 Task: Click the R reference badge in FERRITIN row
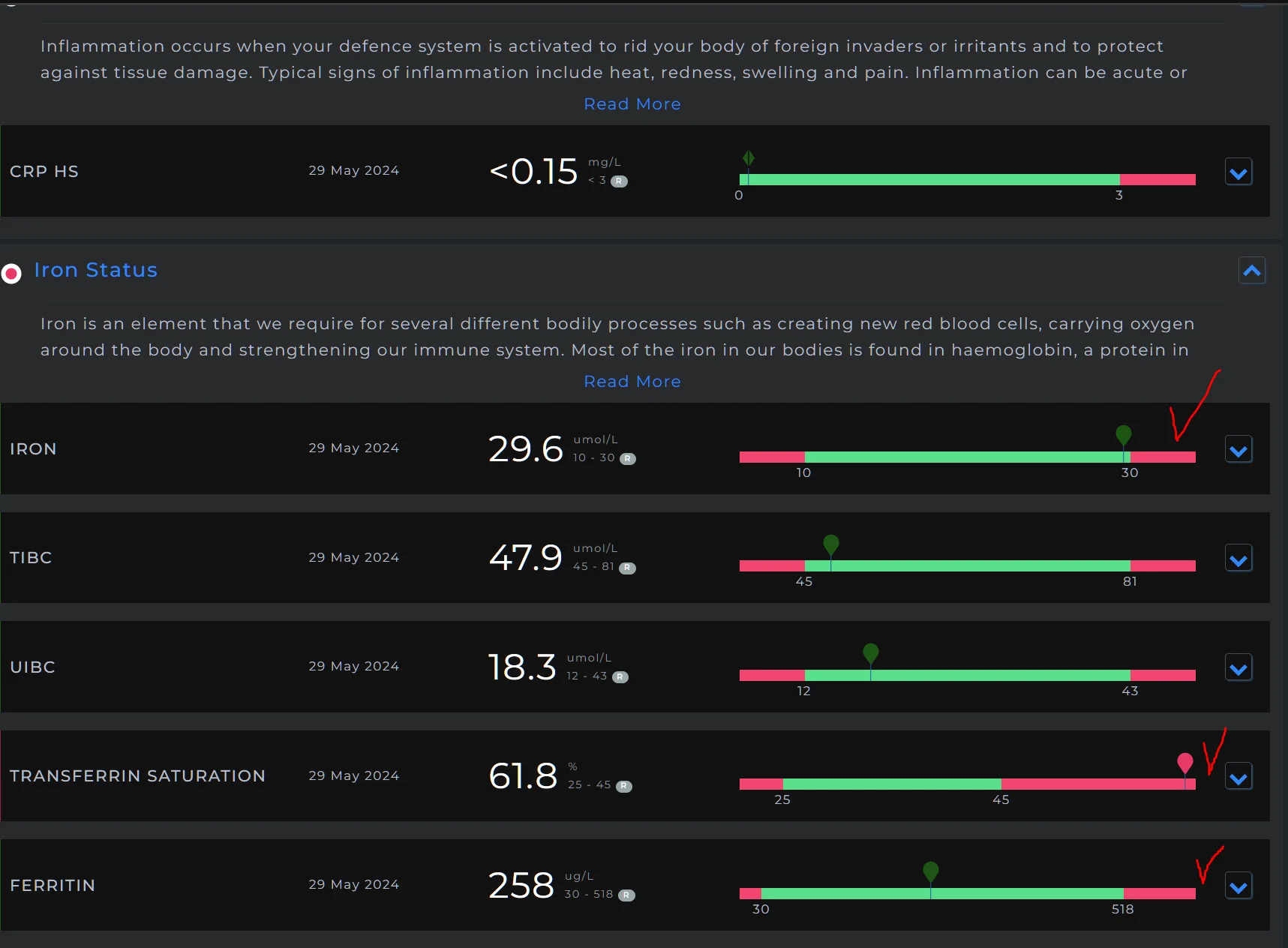tap(626, 895)
